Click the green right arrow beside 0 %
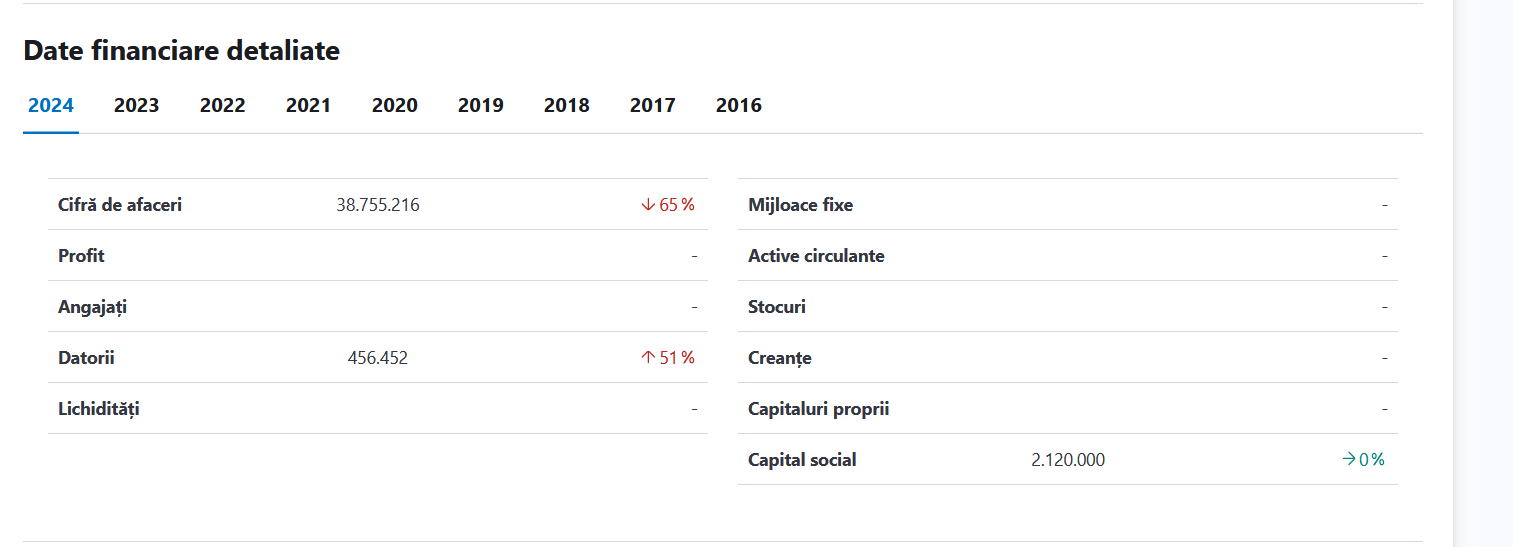This screenshot has height=547, width=1513. pos(1349,460)
